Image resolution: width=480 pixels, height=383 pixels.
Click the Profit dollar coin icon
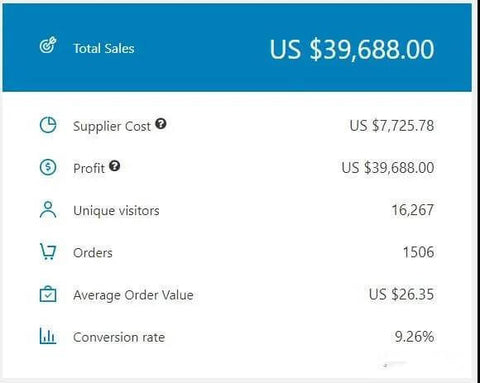tap(48, 167)
